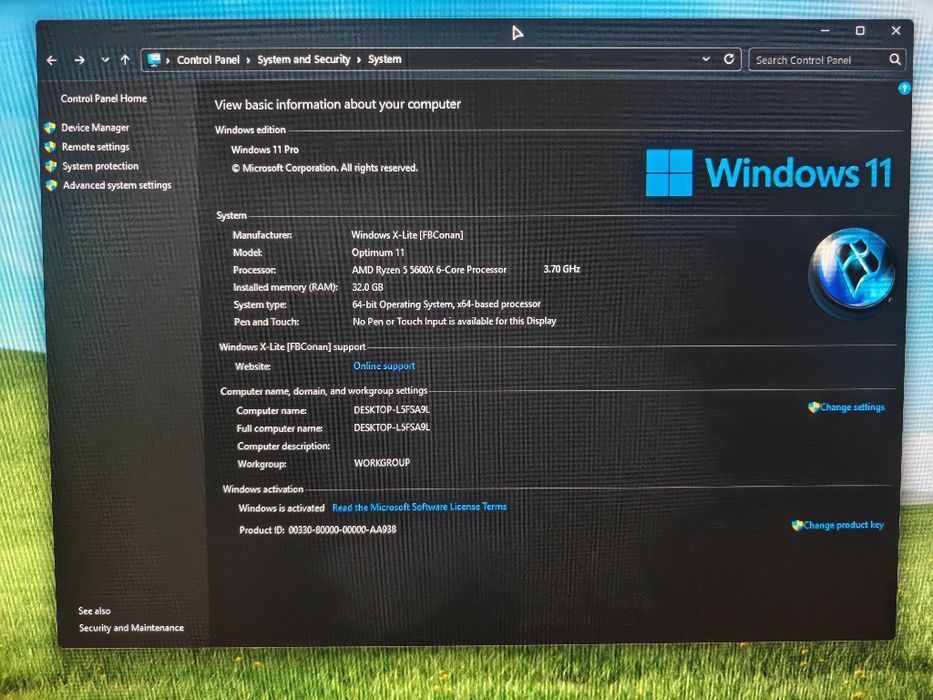Maximize the System window
933x700 pixels.
tap(860, 30)
